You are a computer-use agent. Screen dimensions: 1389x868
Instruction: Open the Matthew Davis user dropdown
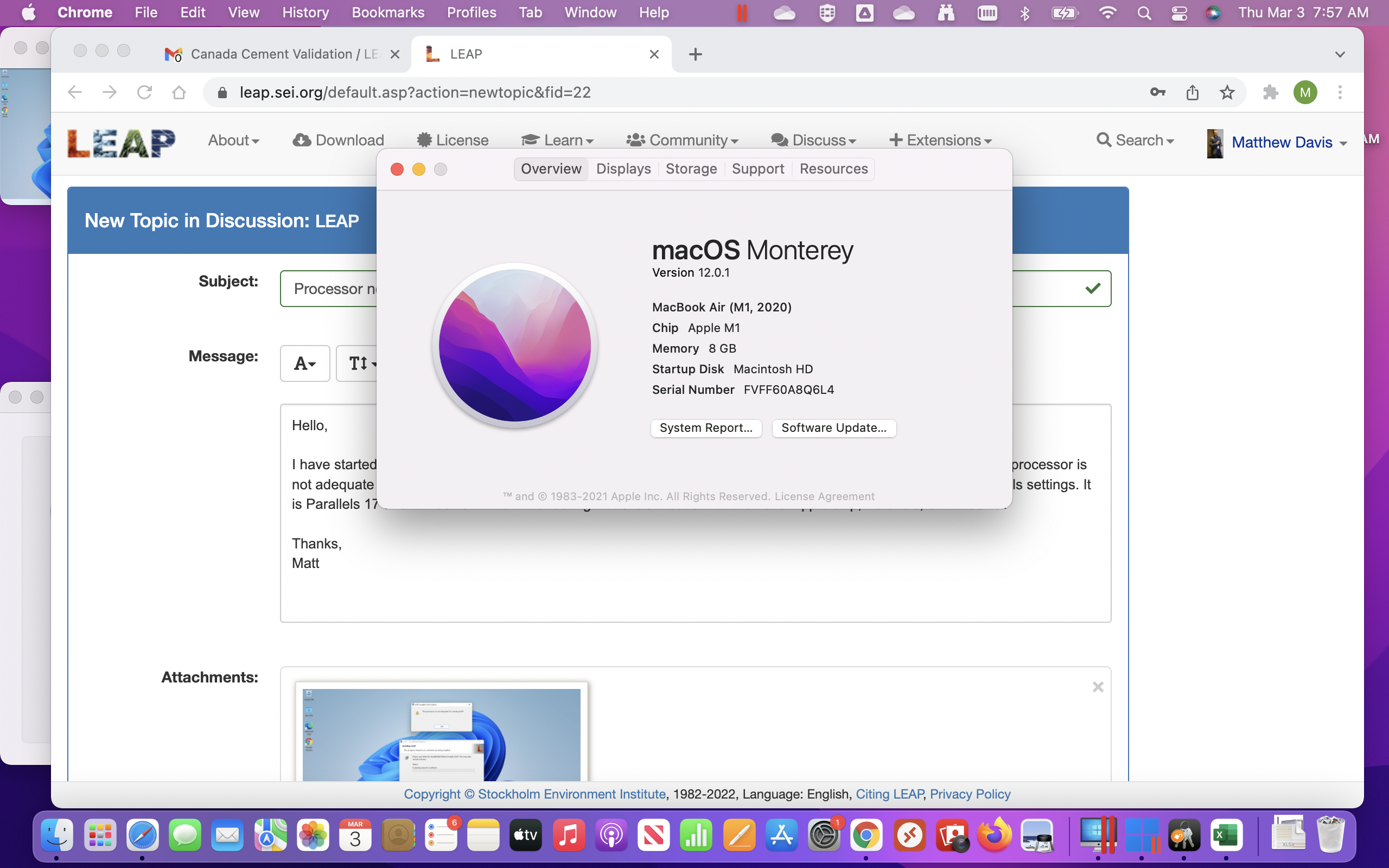pos(1277,142)
